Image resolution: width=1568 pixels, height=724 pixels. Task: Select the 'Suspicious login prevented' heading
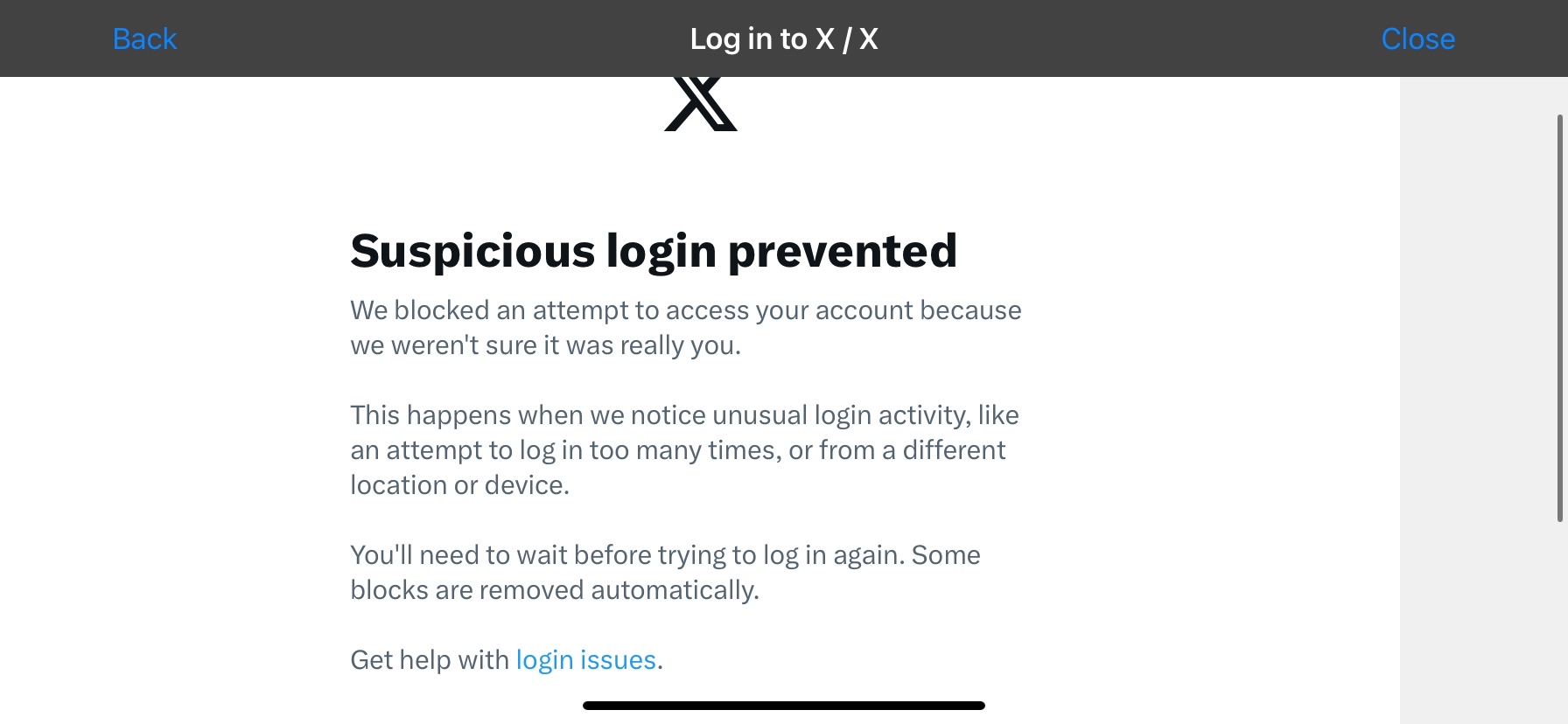coord(654,252)
